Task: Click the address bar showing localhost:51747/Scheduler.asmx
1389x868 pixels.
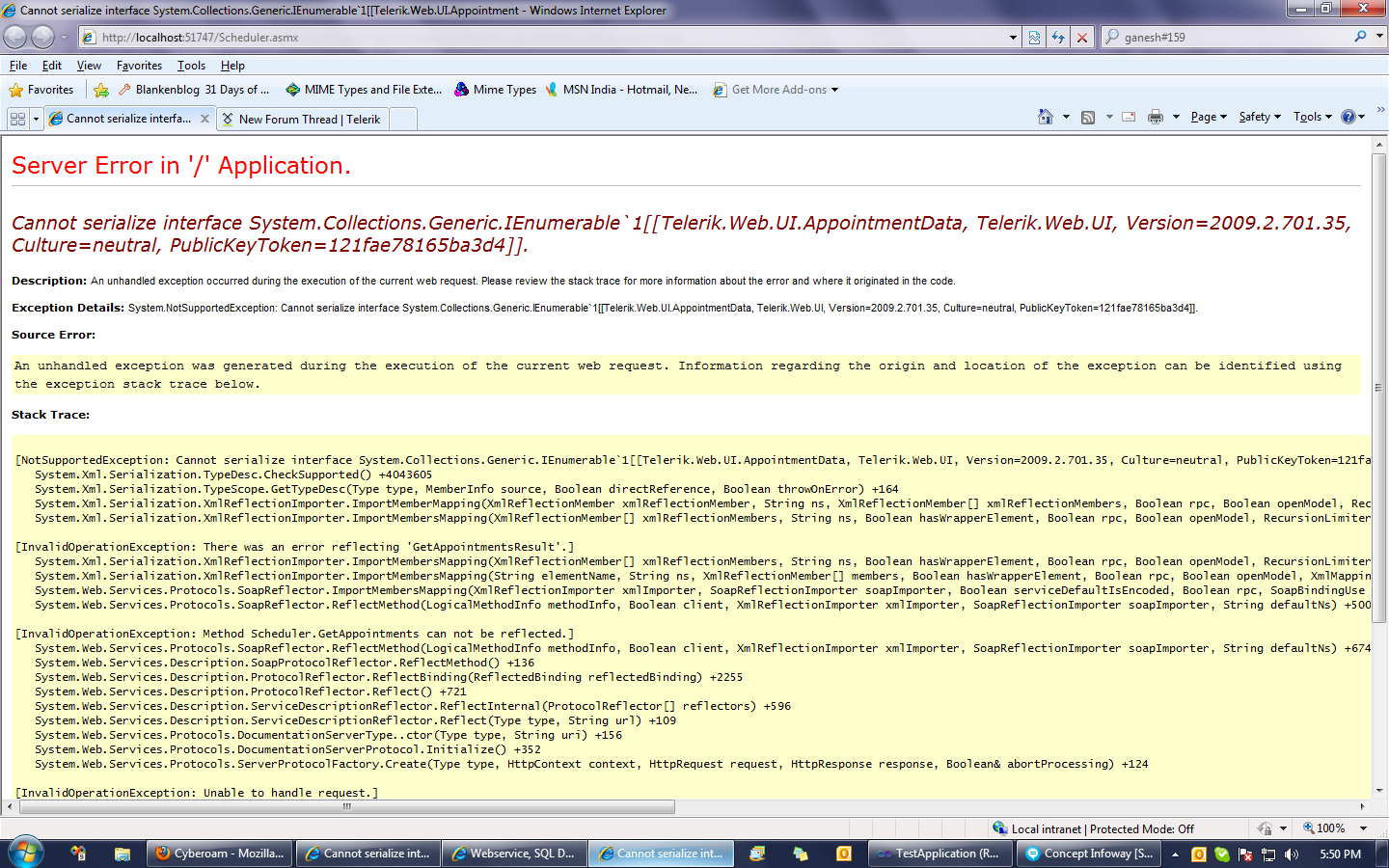Action: click(x=542, y=38)
